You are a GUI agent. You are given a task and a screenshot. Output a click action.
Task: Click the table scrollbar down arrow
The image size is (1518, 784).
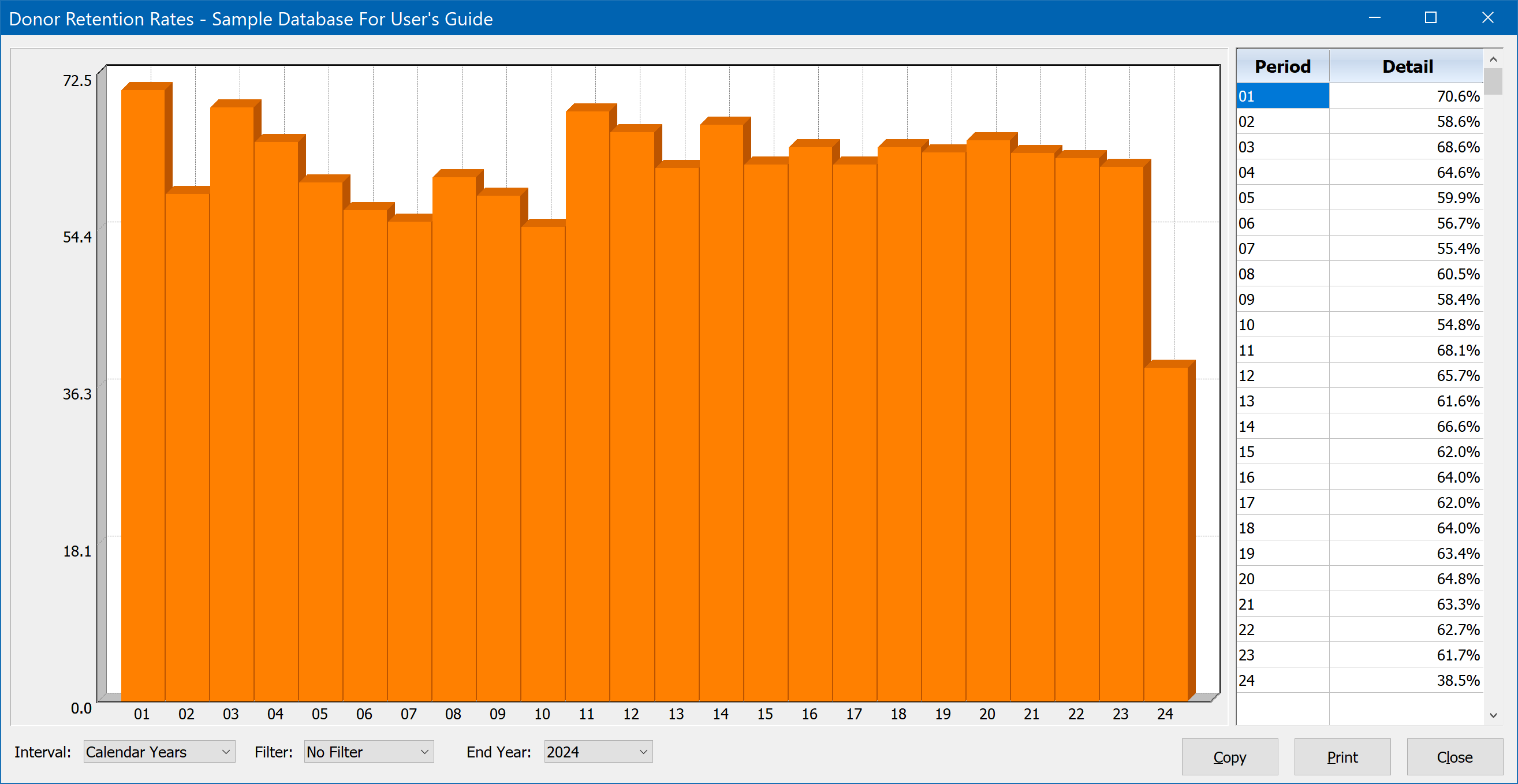[1493, 715]
